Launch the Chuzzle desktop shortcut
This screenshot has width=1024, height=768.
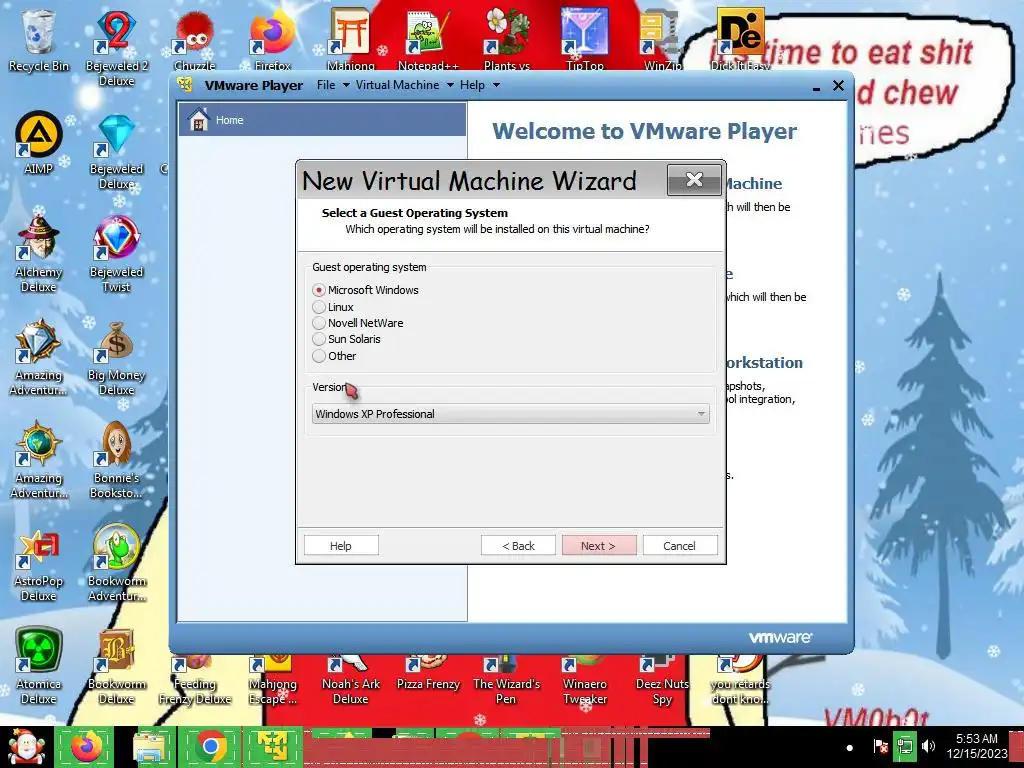pos(195,40)
